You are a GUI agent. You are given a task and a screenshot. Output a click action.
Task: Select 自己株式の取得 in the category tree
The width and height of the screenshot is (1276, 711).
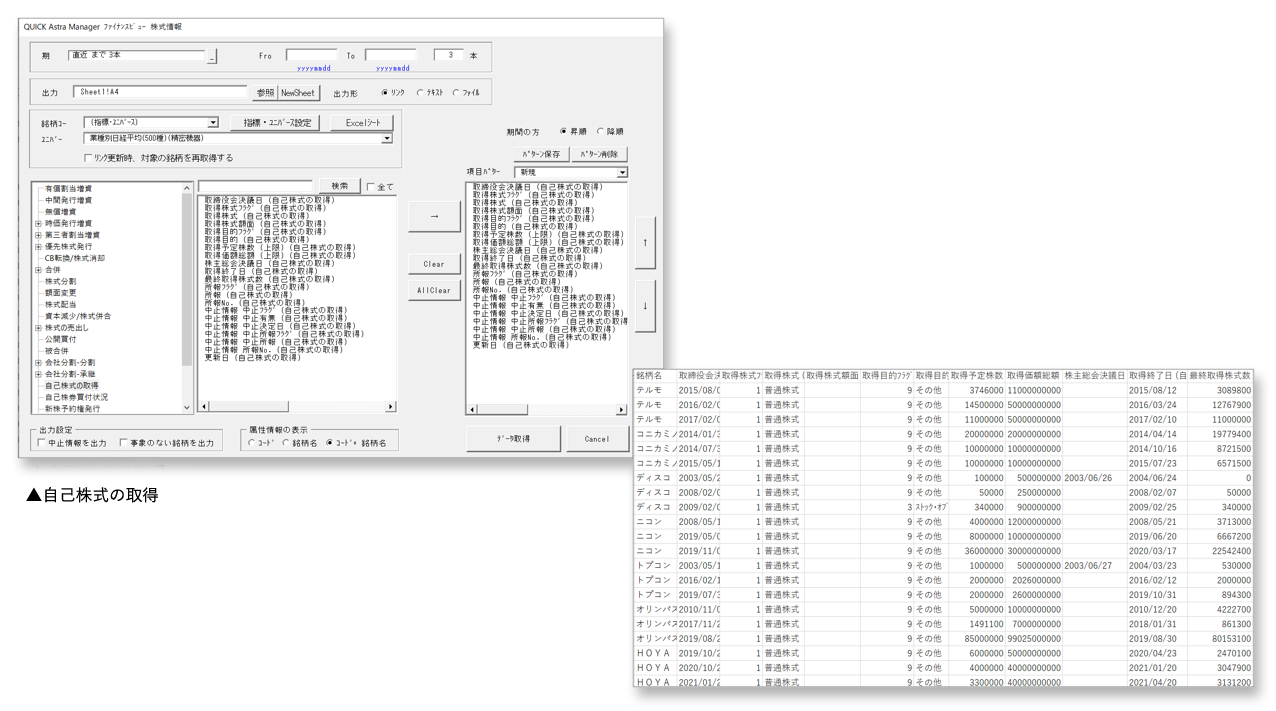(72, 385)
